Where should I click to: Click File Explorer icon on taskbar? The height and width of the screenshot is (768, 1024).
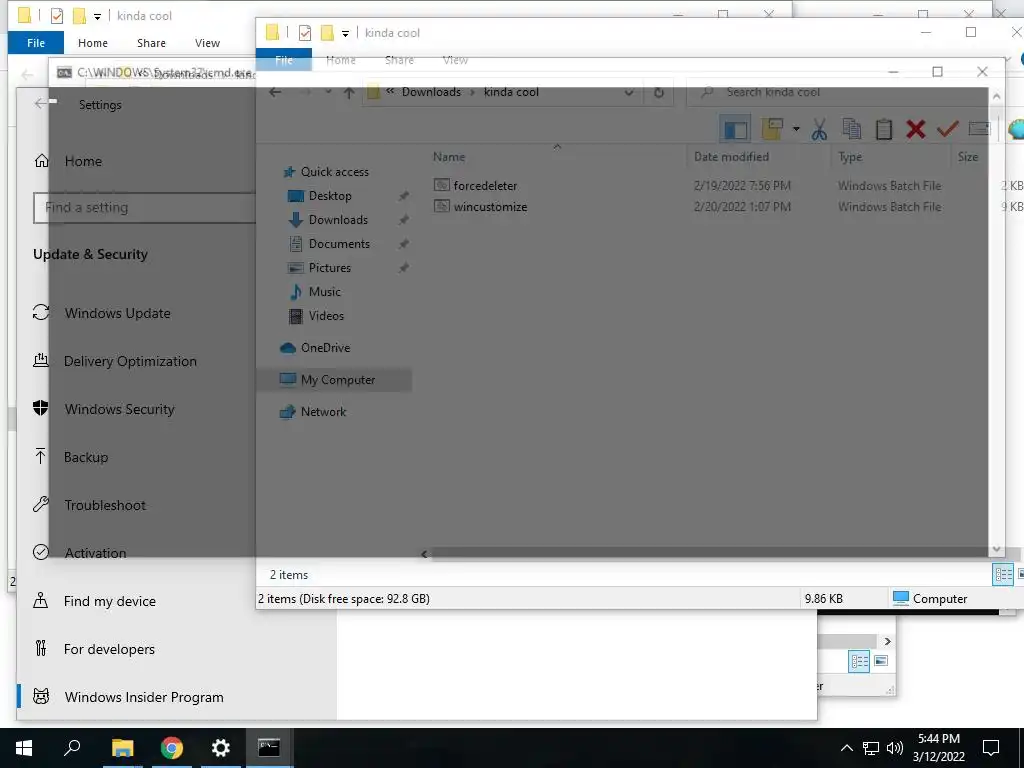point(122,748)
